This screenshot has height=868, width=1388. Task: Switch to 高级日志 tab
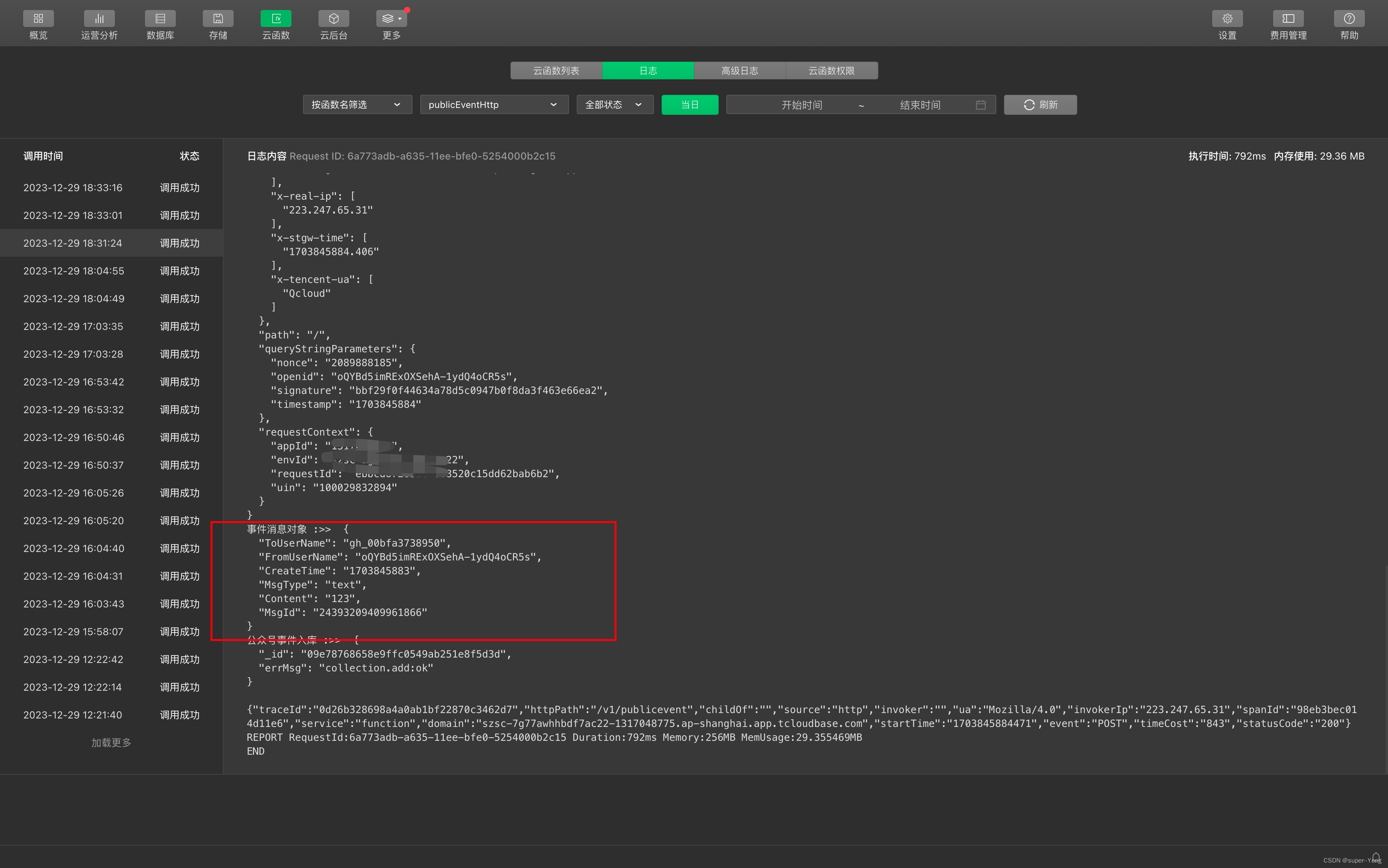pyautogui.click(x=739, y=71)
